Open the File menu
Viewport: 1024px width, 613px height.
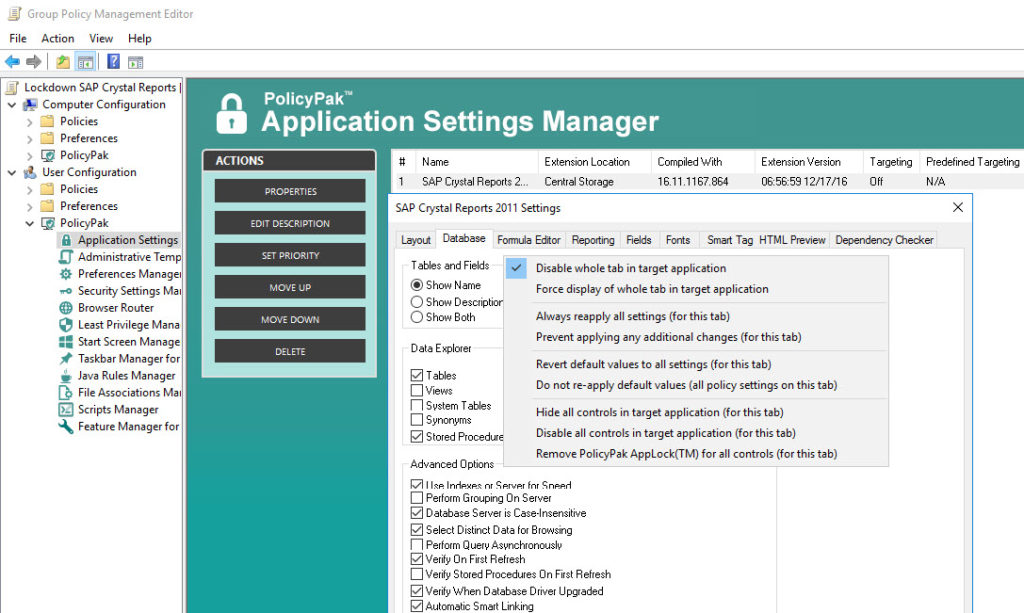(18, 39)
